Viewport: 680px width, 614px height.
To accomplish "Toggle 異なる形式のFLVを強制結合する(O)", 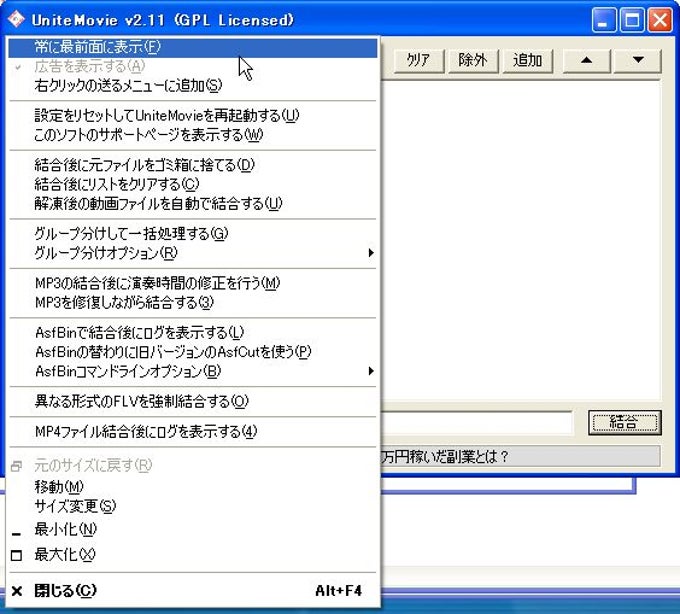I will click(193, 402).
